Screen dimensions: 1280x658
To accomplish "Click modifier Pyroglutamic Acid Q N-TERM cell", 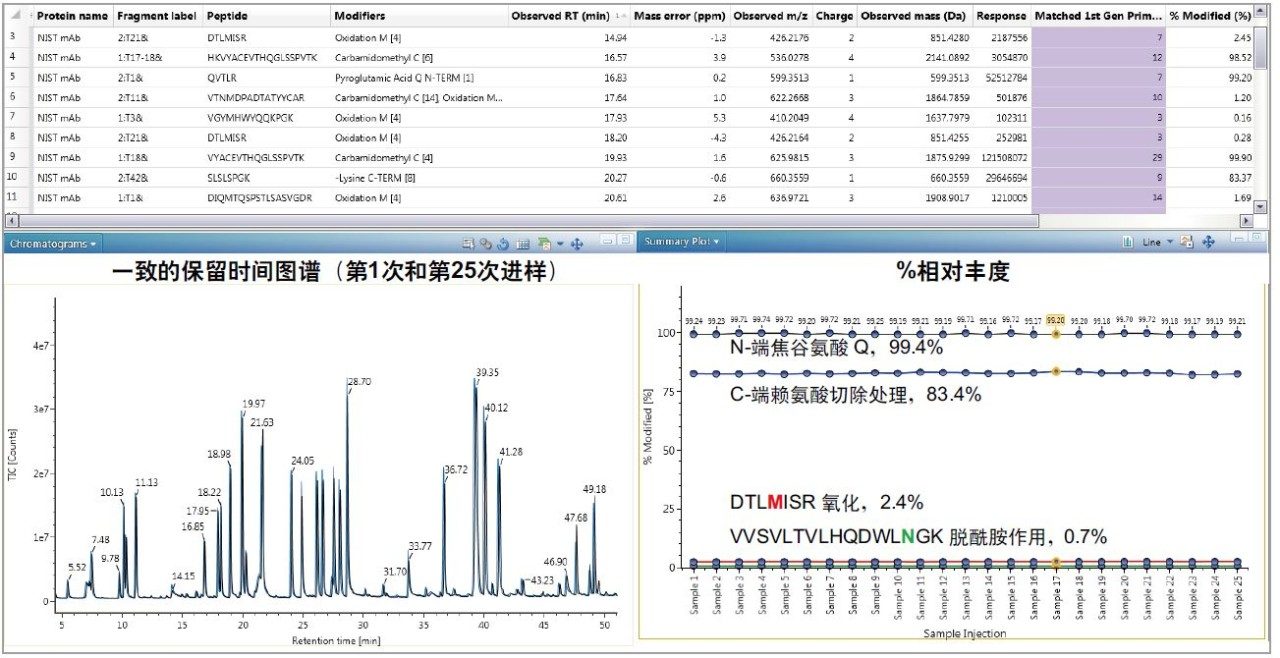I will tap(419, 77).
